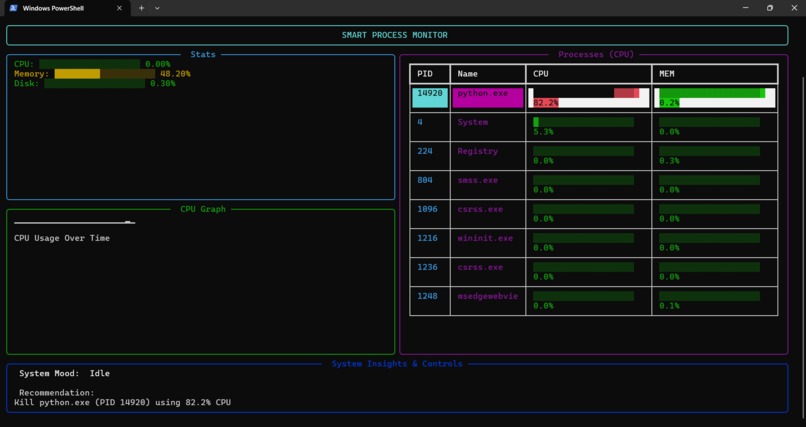Click the CPU usage bar in Stats
The height and width of the screenshot is (427, 806).
tap(89, 64)
